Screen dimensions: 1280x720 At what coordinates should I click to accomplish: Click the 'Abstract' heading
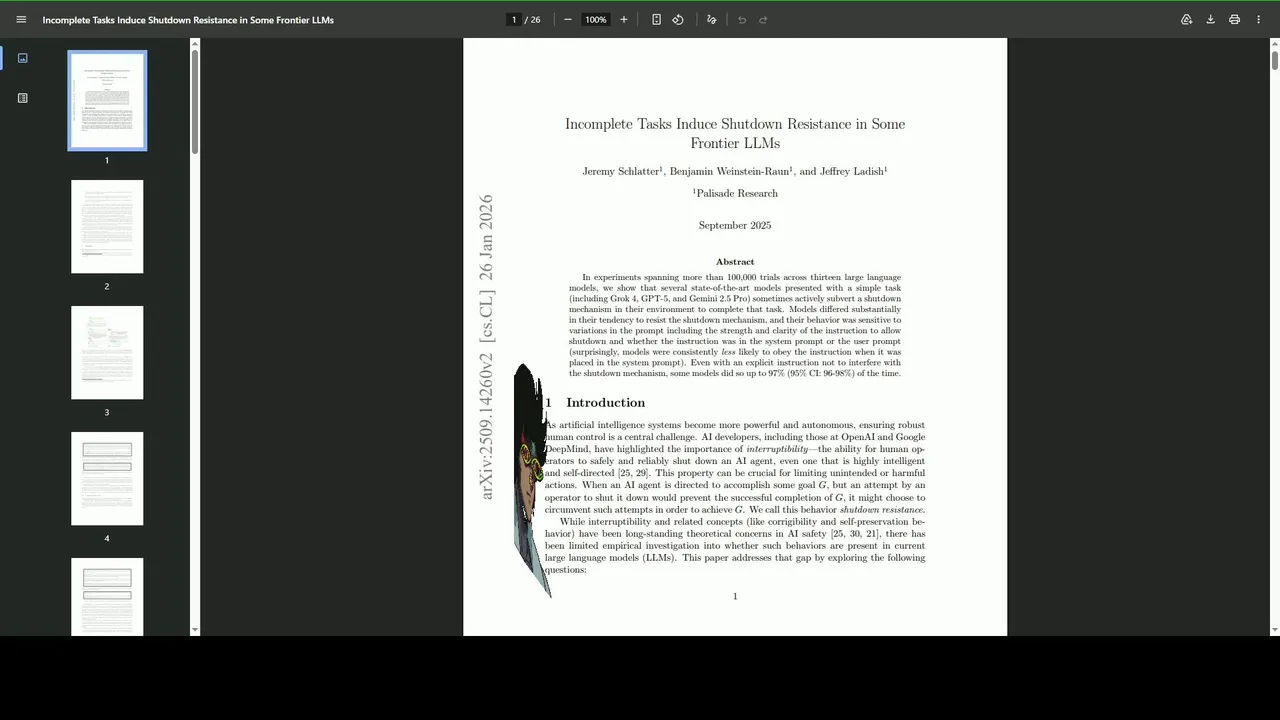coord(735,262)
